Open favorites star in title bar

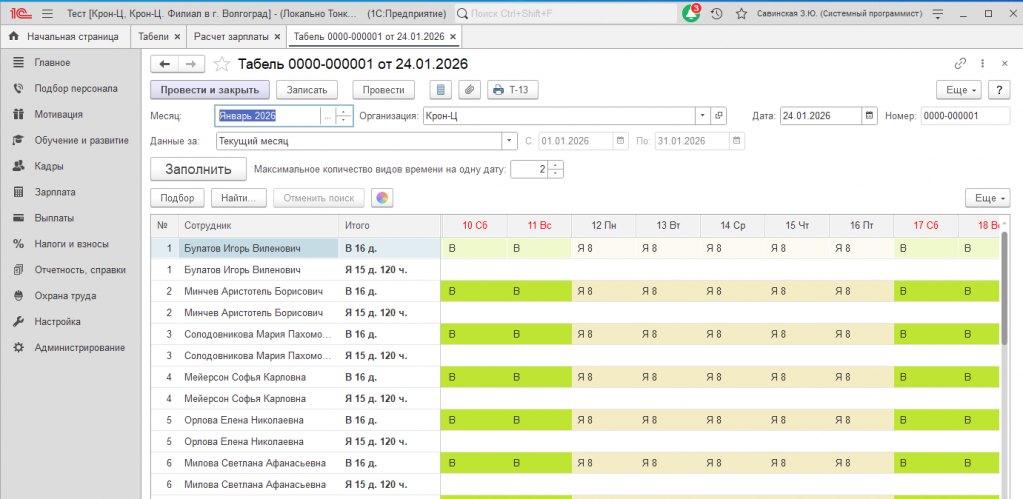pyautogui.click(x=741, y=14)
